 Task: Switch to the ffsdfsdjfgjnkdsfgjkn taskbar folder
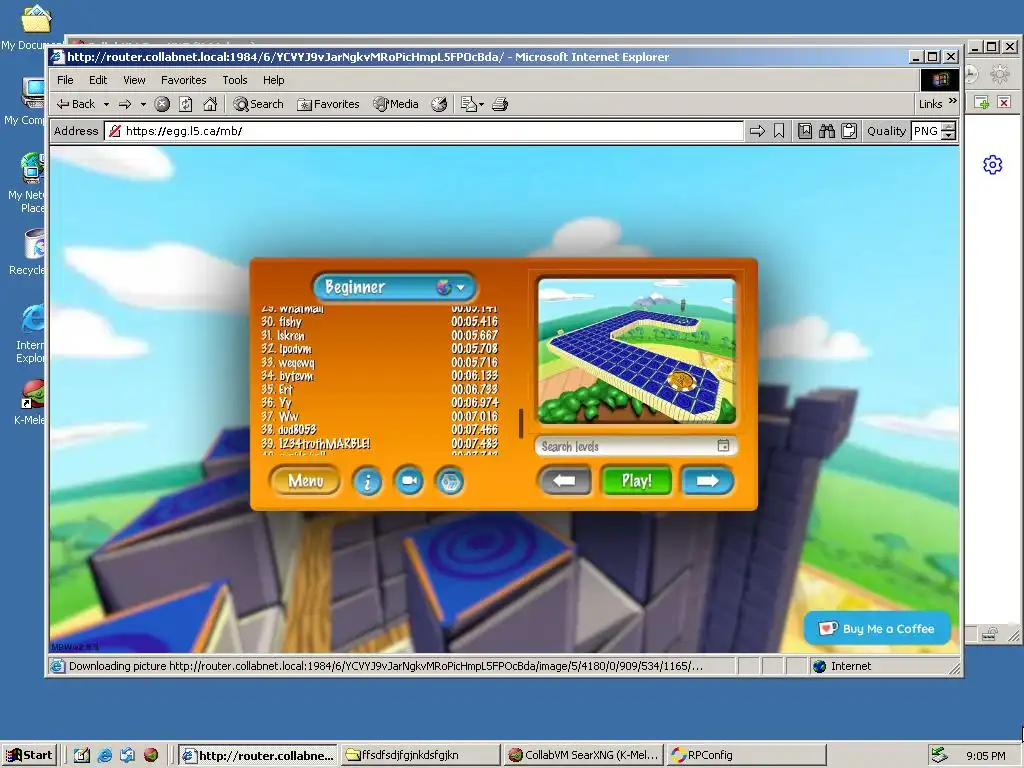pos(421,755)
